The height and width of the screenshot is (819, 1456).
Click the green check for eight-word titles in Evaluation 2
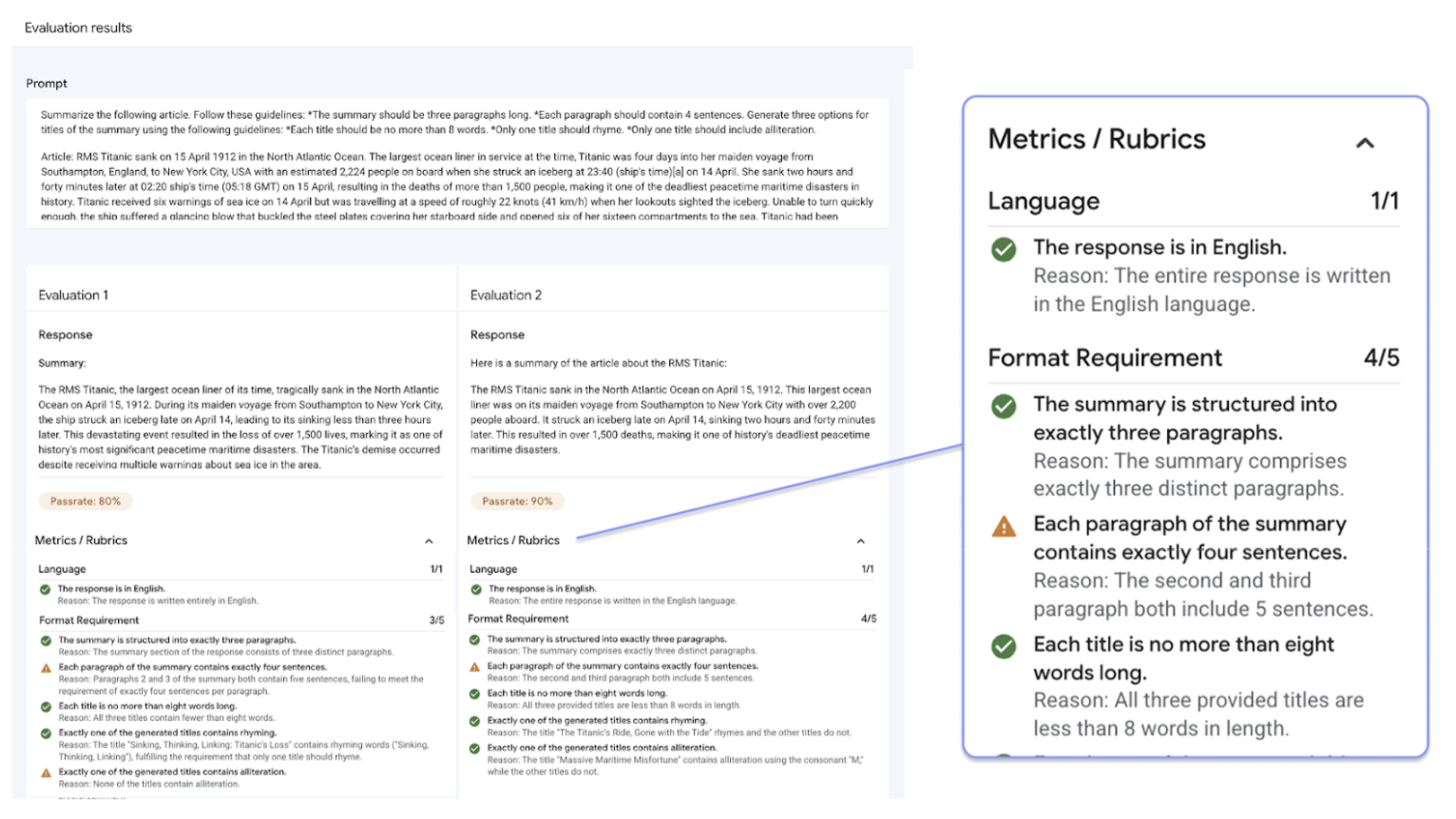474,694
